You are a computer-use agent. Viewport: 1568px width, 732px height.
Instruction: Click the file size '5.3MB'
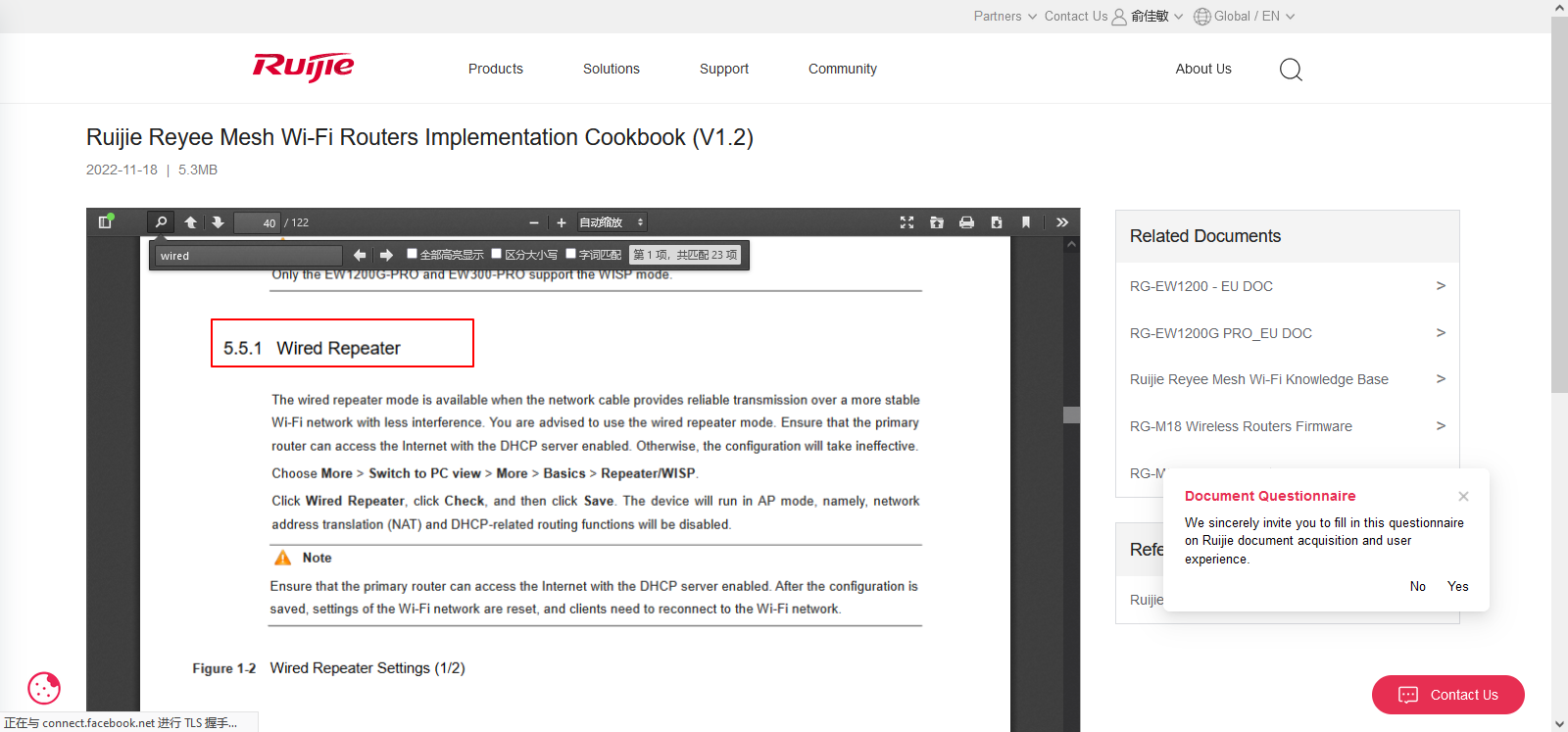coord(198,170)
